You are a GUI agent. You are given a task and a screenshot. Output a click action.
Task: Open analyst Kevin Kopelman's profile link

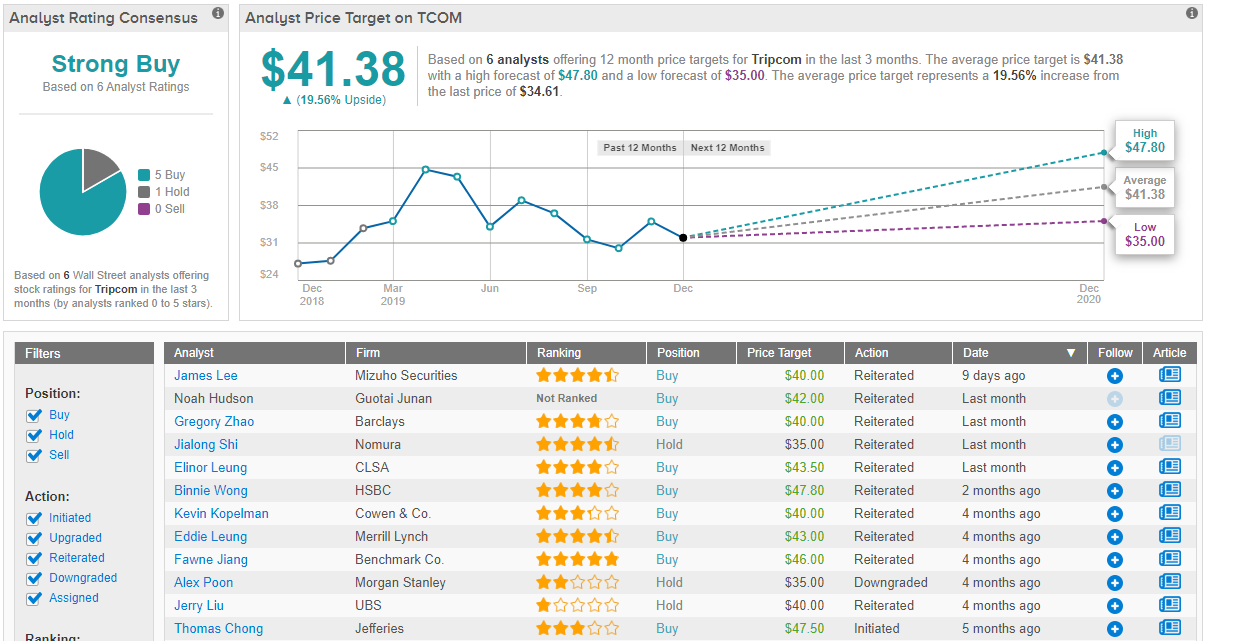click(x=221, y=514)
